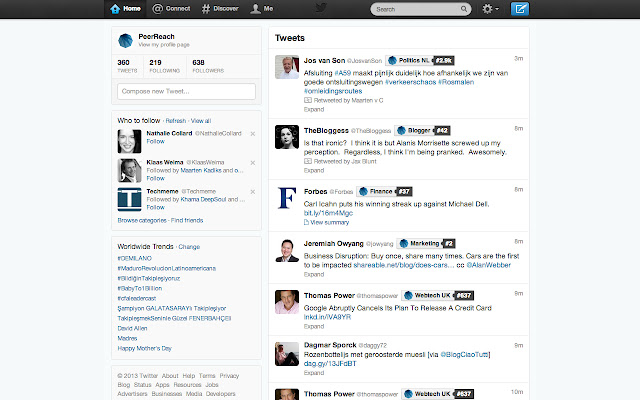Open #MaduroRevolucionLatinoamericana trend

tap(167, 269)
